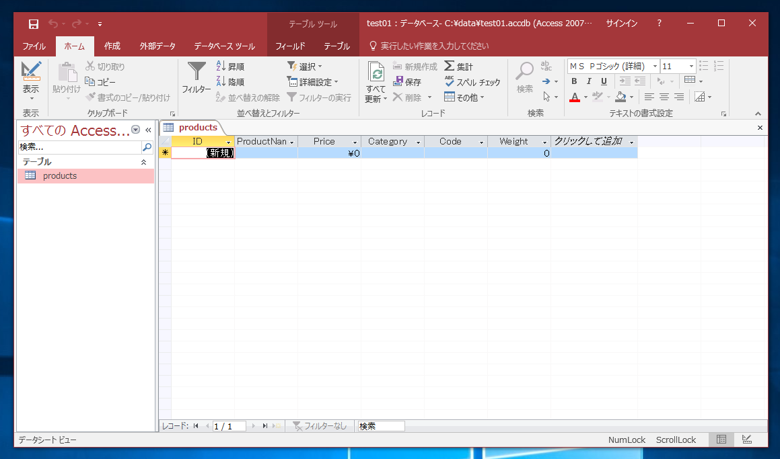Collapse the テーブル group

click(x=143, y=162)
